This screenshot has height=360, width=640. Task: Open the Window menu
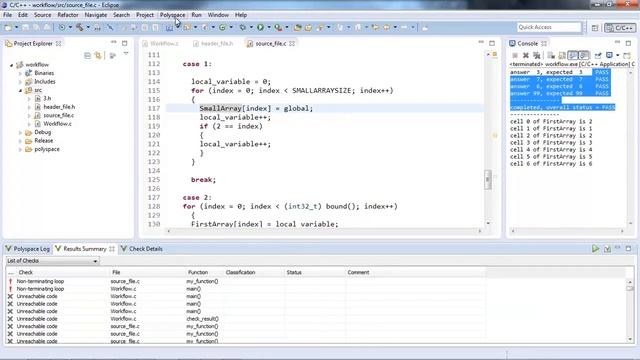(x=218, y=15)
